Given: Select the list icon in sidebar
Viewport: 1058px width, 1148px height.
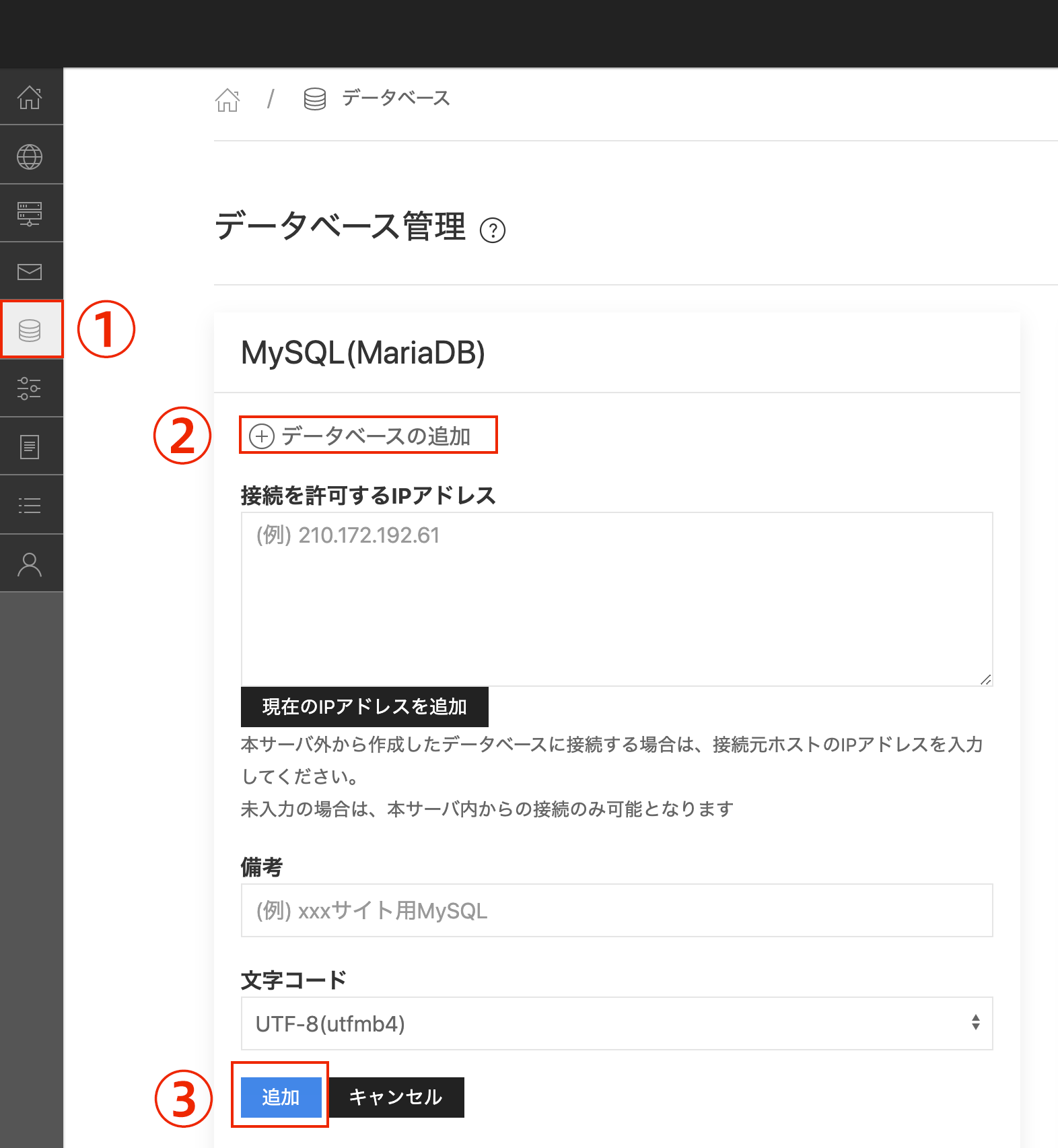Looking at the screenshot, I should [x=30, y=506].
